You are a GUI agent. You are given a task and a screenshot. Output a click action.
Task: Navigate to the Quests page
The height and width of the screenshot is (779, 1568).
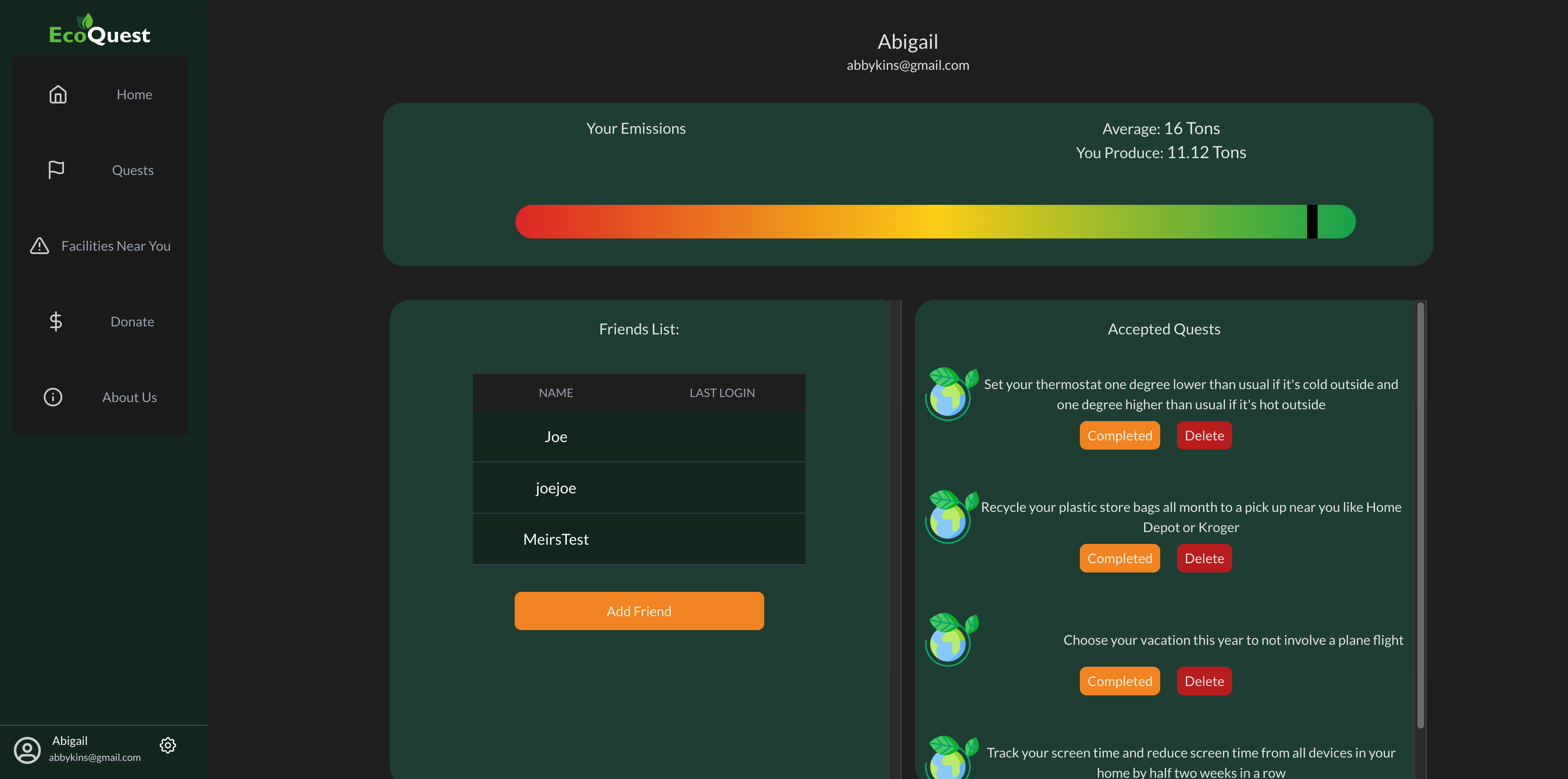[x=132, y=170]
